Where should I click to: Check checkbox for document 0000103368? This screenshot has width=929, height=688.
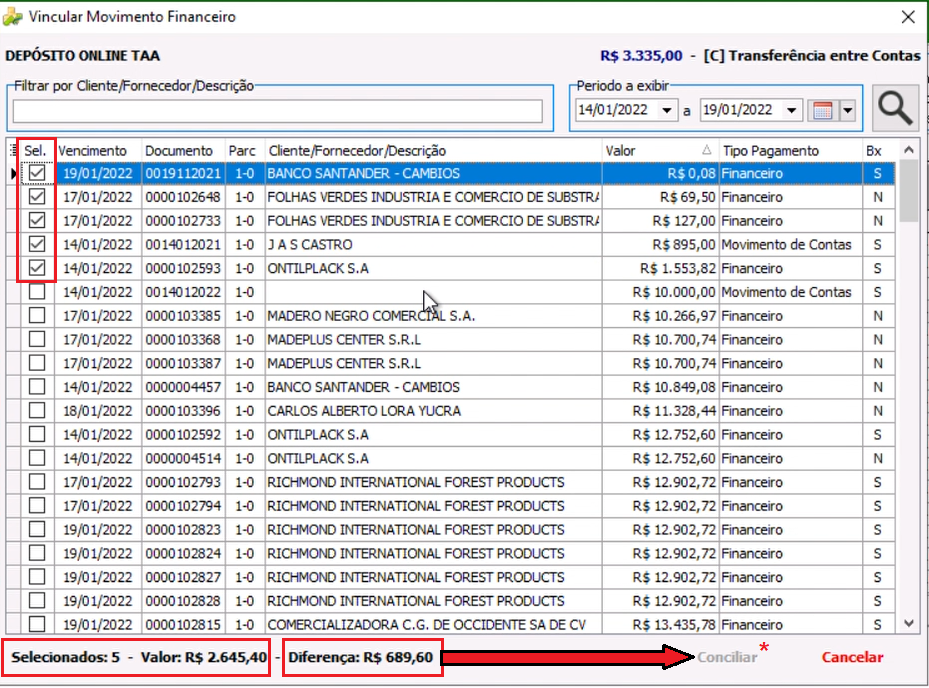pyautogui.click(x=37, y=339)
